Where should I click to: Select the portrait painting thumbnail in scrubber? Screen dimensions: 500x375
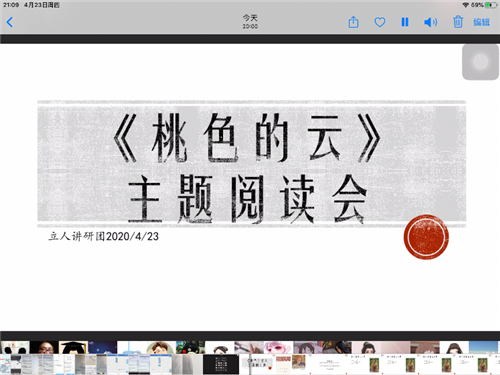[299, 362]
